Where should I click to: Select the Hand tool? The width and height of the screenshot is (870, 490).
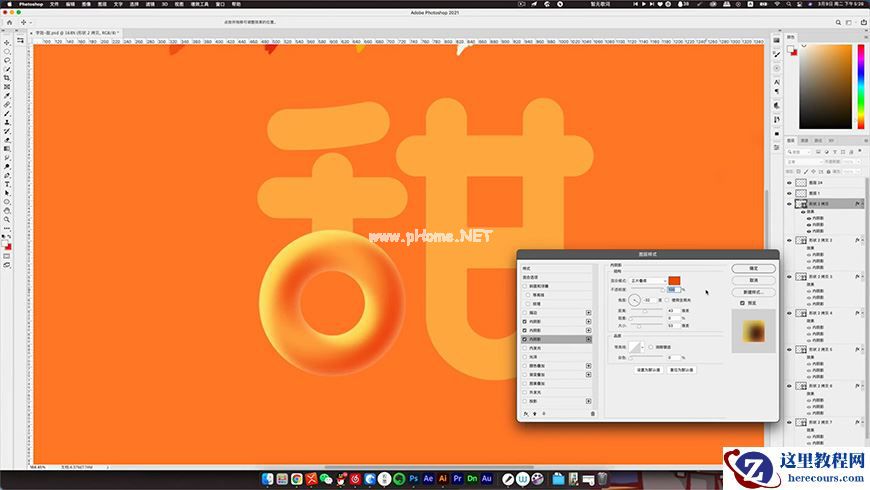point(7,211)
